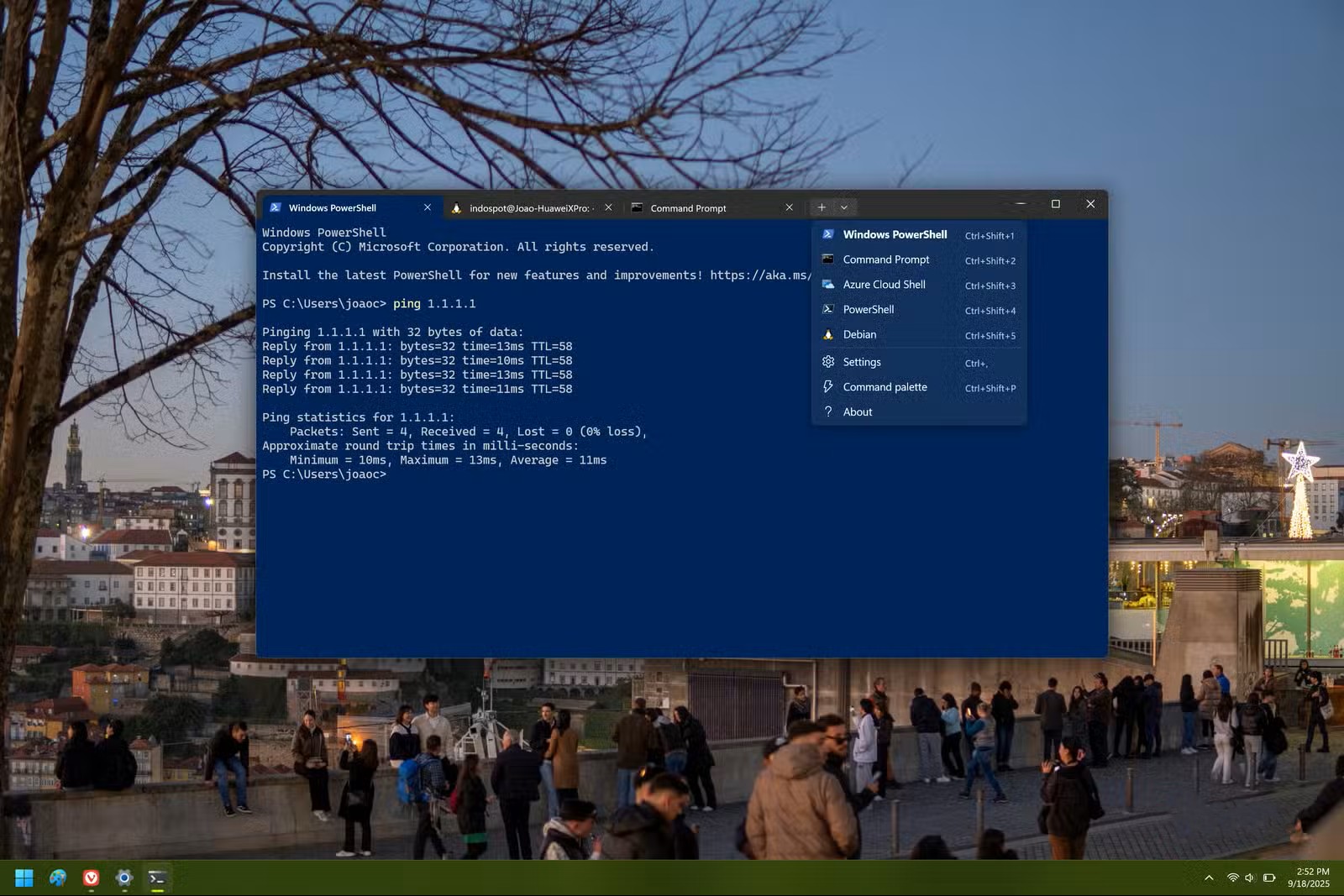
Task: Click the Terminal icon on the taskbar
Action: [x=157, y=877]
